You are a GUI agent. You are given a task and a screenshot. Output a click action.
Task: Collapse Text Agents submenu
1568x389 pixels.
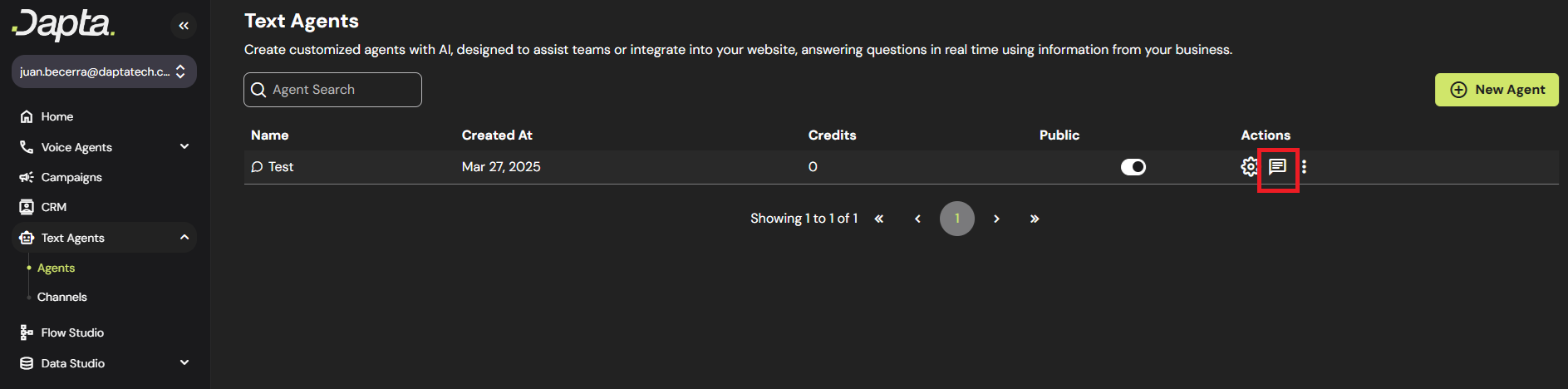[x=184, y=238]
